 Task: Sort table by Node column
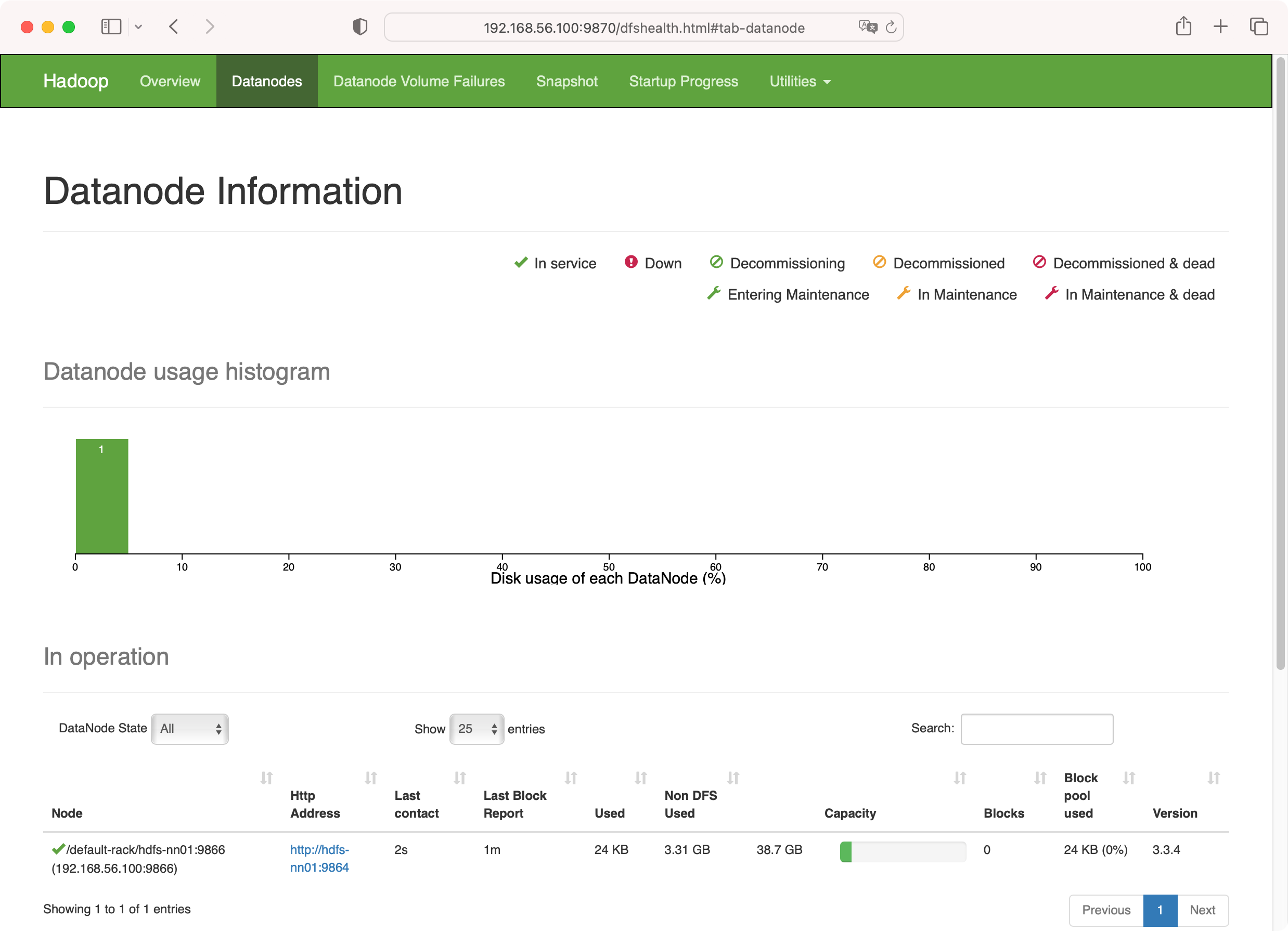pos(67,813)
